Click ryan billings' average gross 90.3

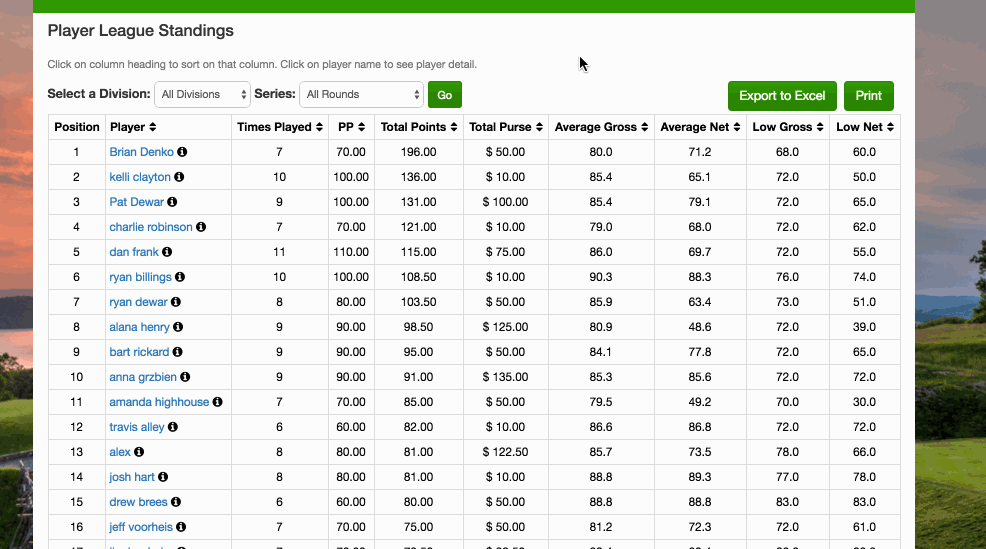pos(601,277)
